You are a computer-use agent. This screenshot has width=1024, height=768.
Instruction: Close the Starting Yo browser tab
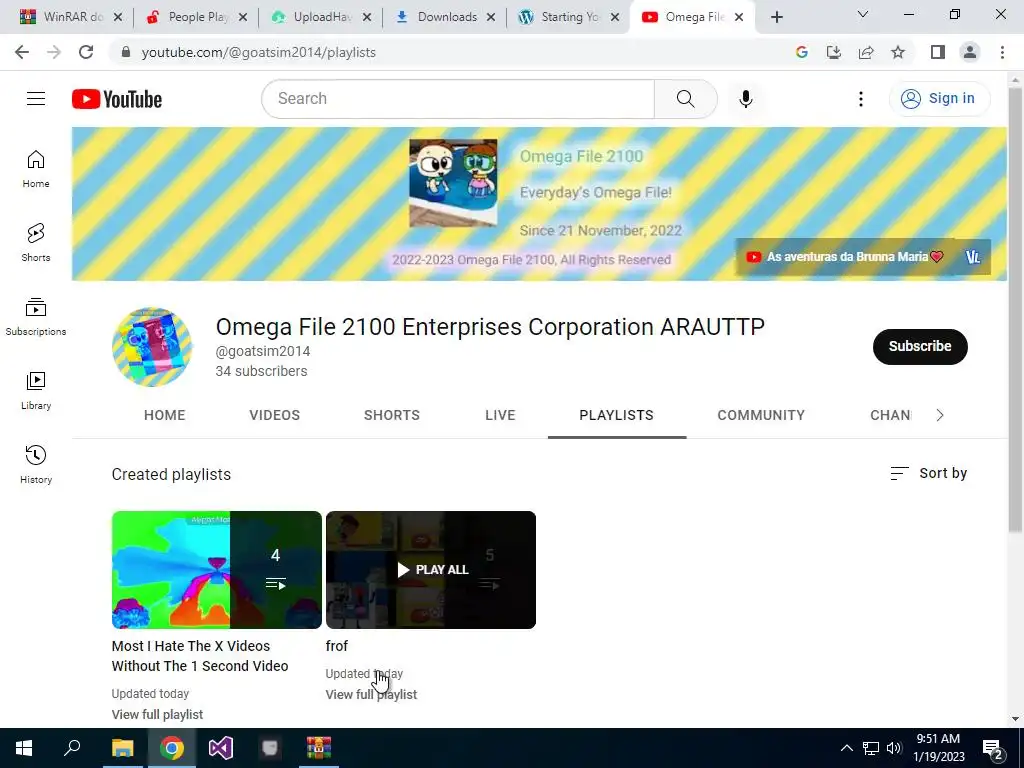(615, 18)
